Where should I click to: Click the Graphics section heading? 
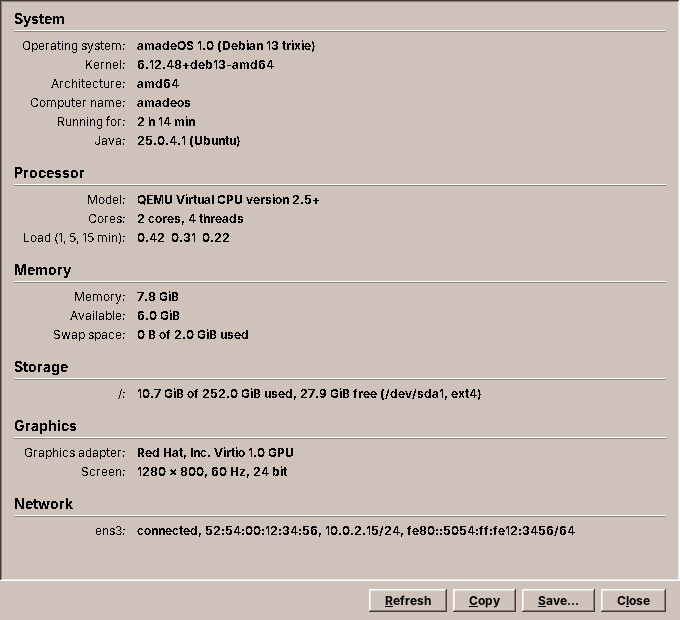45,426
